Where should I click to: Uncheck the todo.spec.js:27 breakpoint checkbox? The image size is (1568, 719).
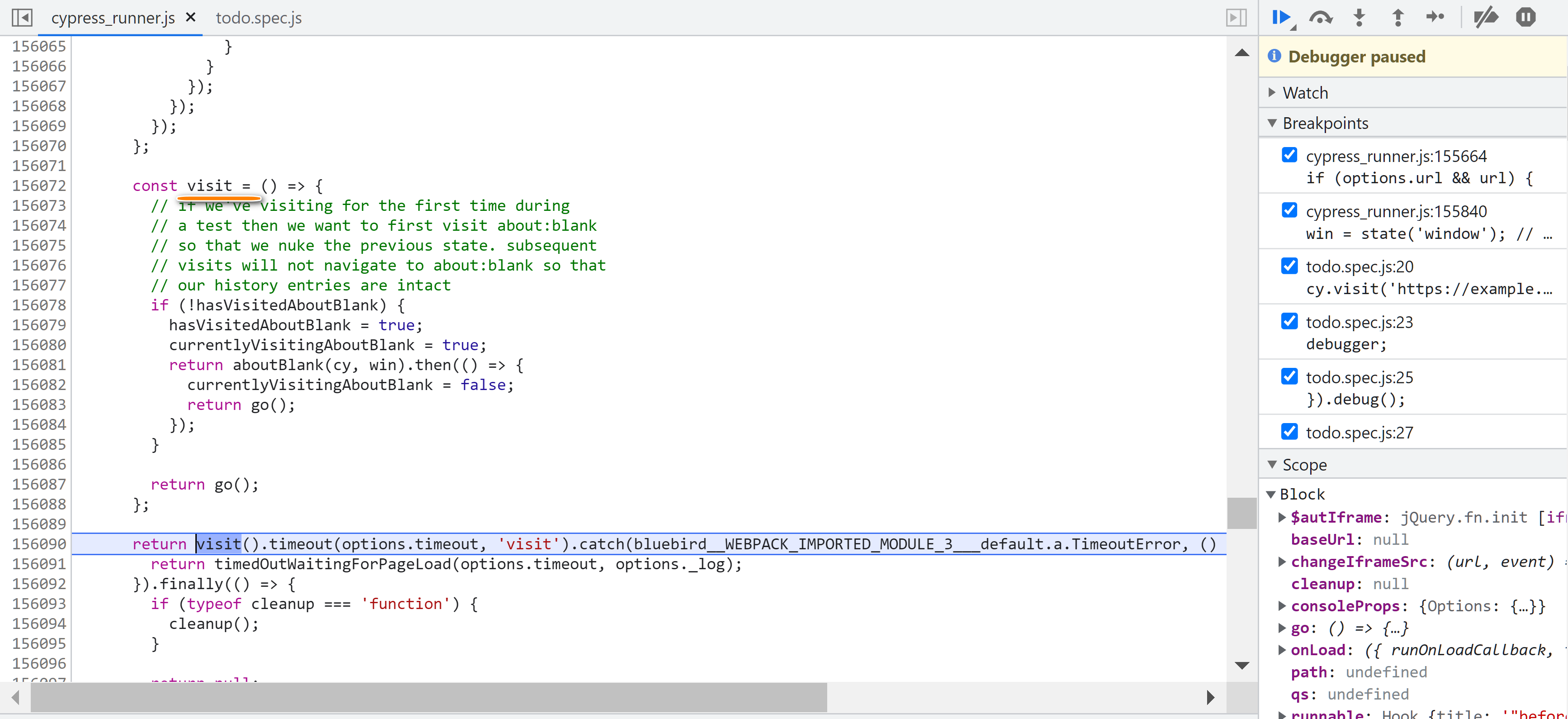1289,432
